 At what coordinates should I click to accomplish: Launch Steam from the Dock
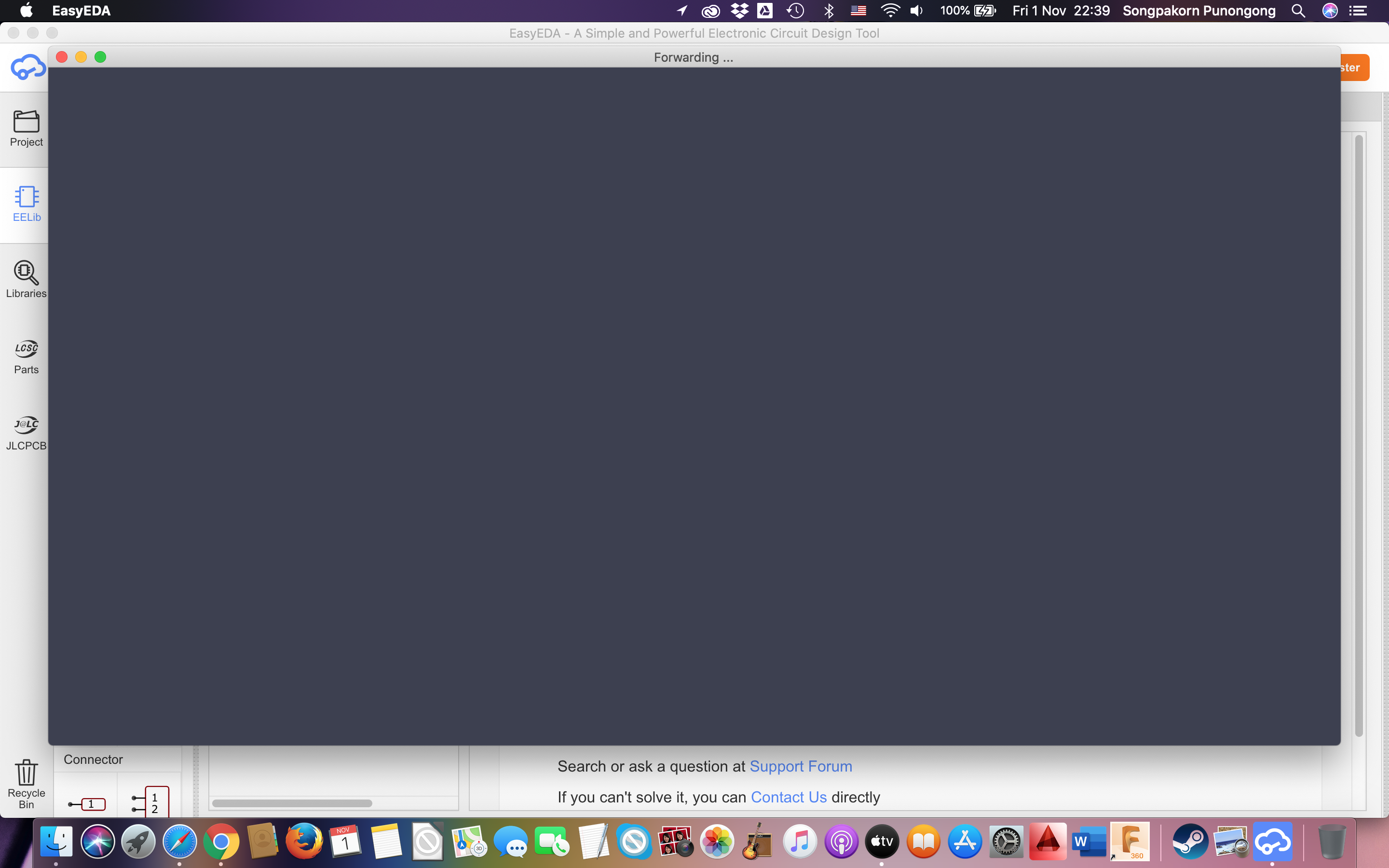(1190, 841)
